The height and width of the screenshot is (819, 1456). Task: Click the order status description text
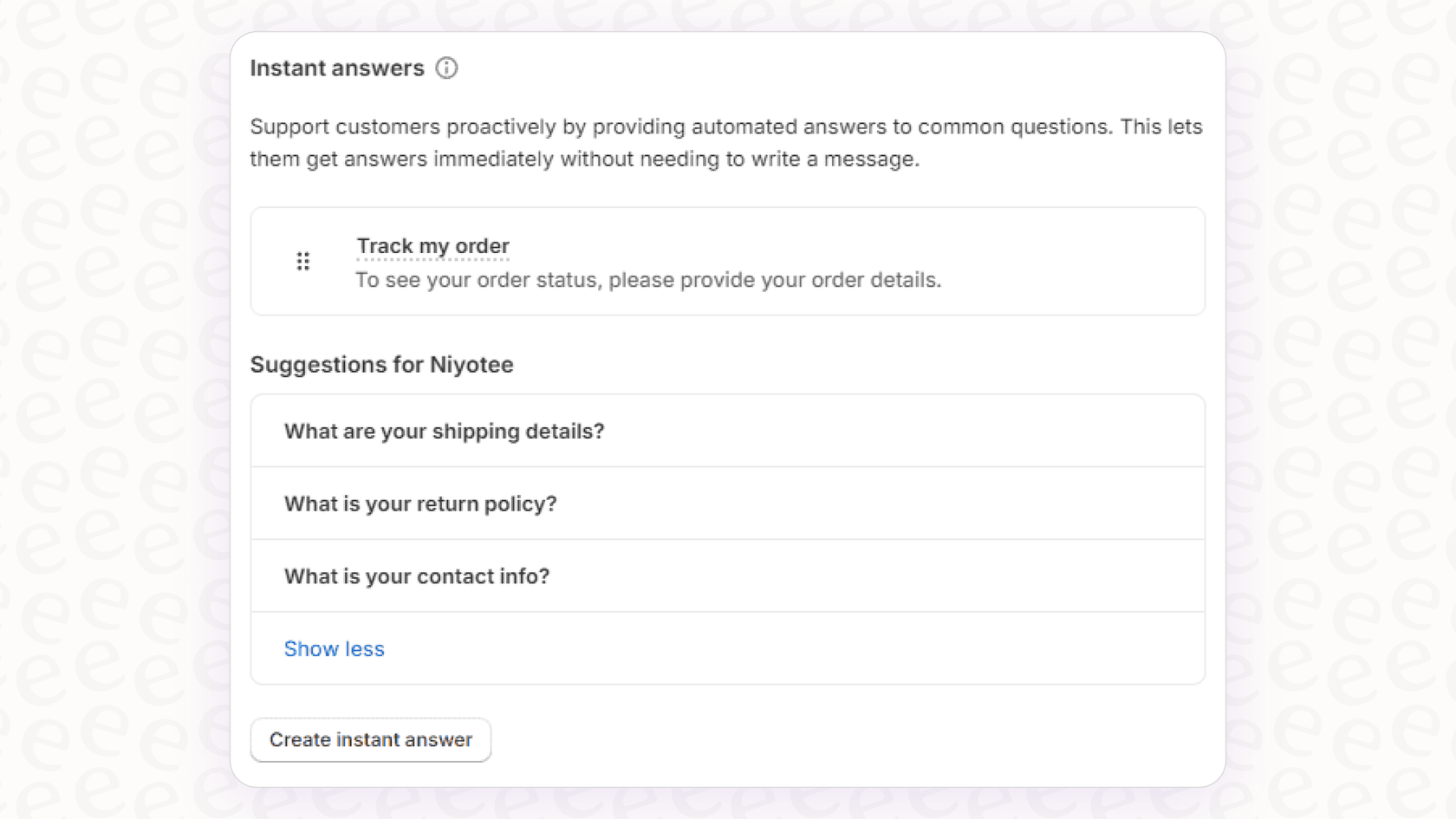[648, 280]
